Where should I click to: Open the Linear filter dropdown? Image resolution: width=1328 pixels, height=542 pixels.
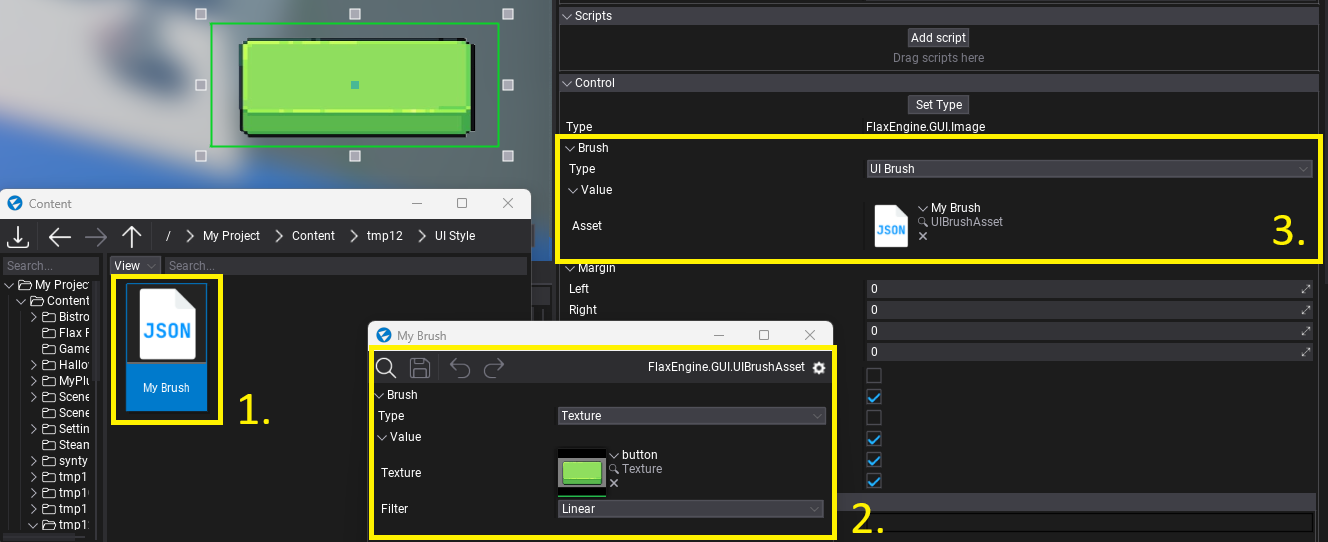[691, 509]
